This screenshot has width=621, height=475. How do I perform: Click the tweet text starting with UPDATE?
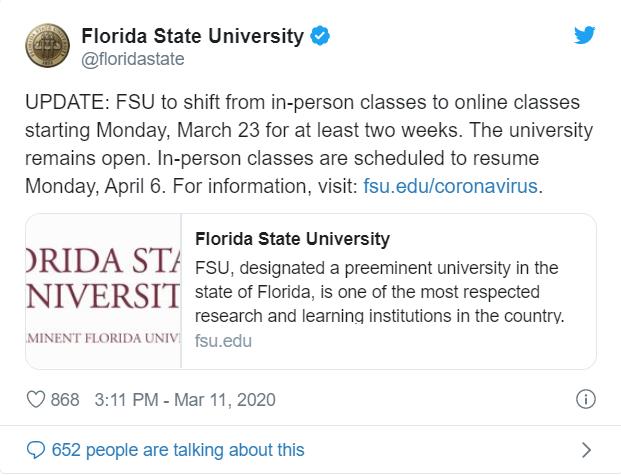click(309, 144)
